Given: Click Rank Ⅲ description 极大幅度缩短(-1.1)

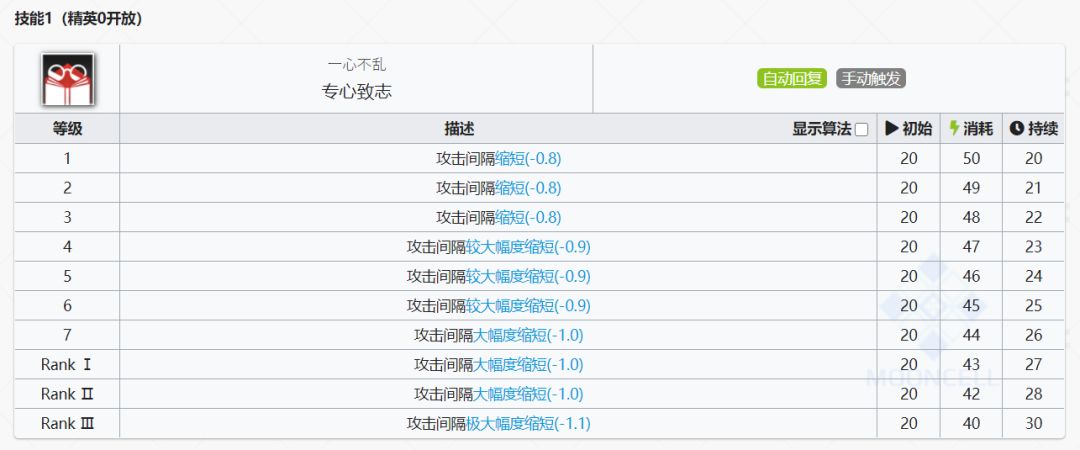Looking at the screenshot, I should [528, 423].
